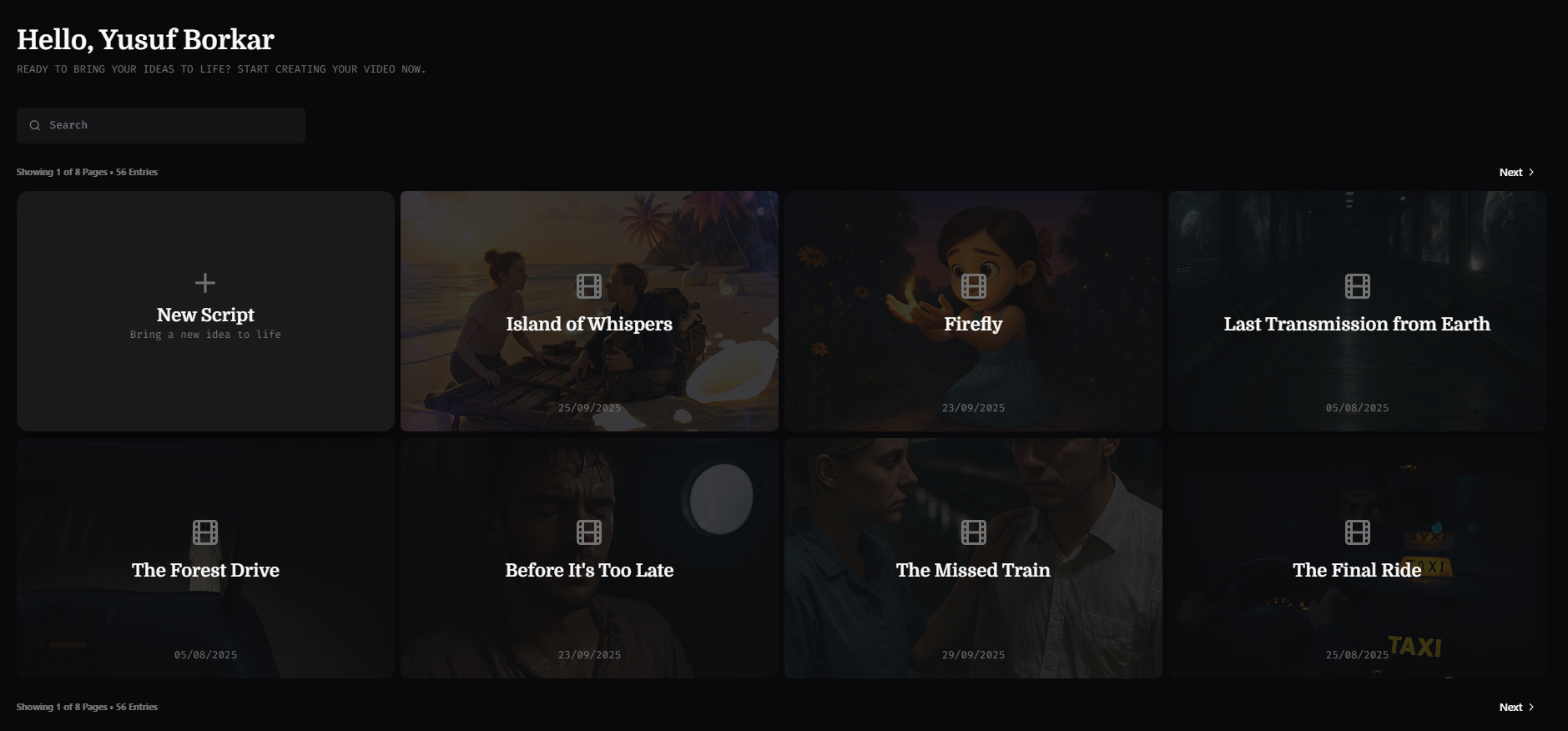This screenshot has height=731, width=1568.
Task: Click the plus icon above New Script
Action: pyautogui.click(x=205, y=283)
